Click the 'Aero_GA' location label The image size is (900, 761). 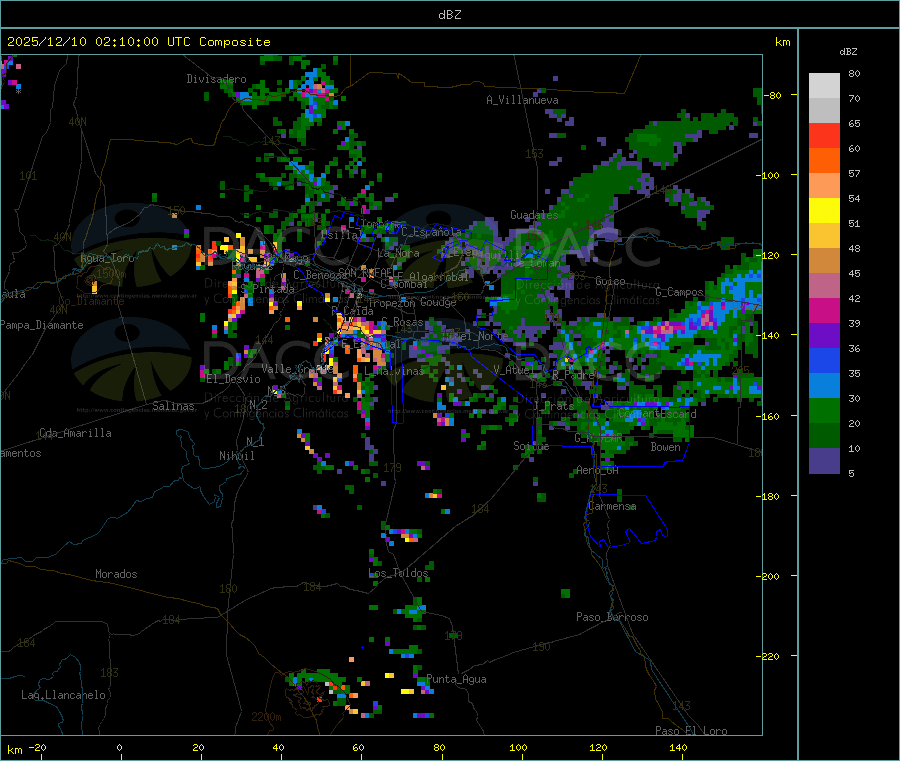click(598, 470)
